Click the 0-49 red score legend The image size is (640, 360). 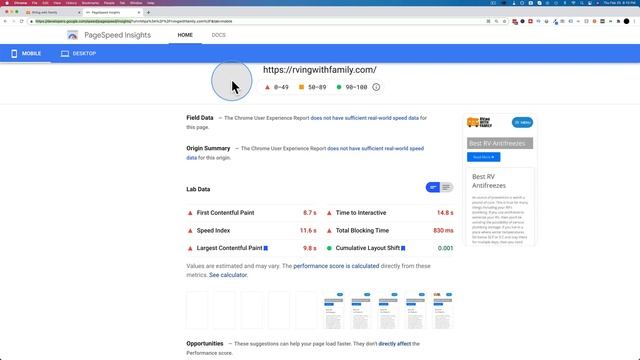(x=277, y=87)
